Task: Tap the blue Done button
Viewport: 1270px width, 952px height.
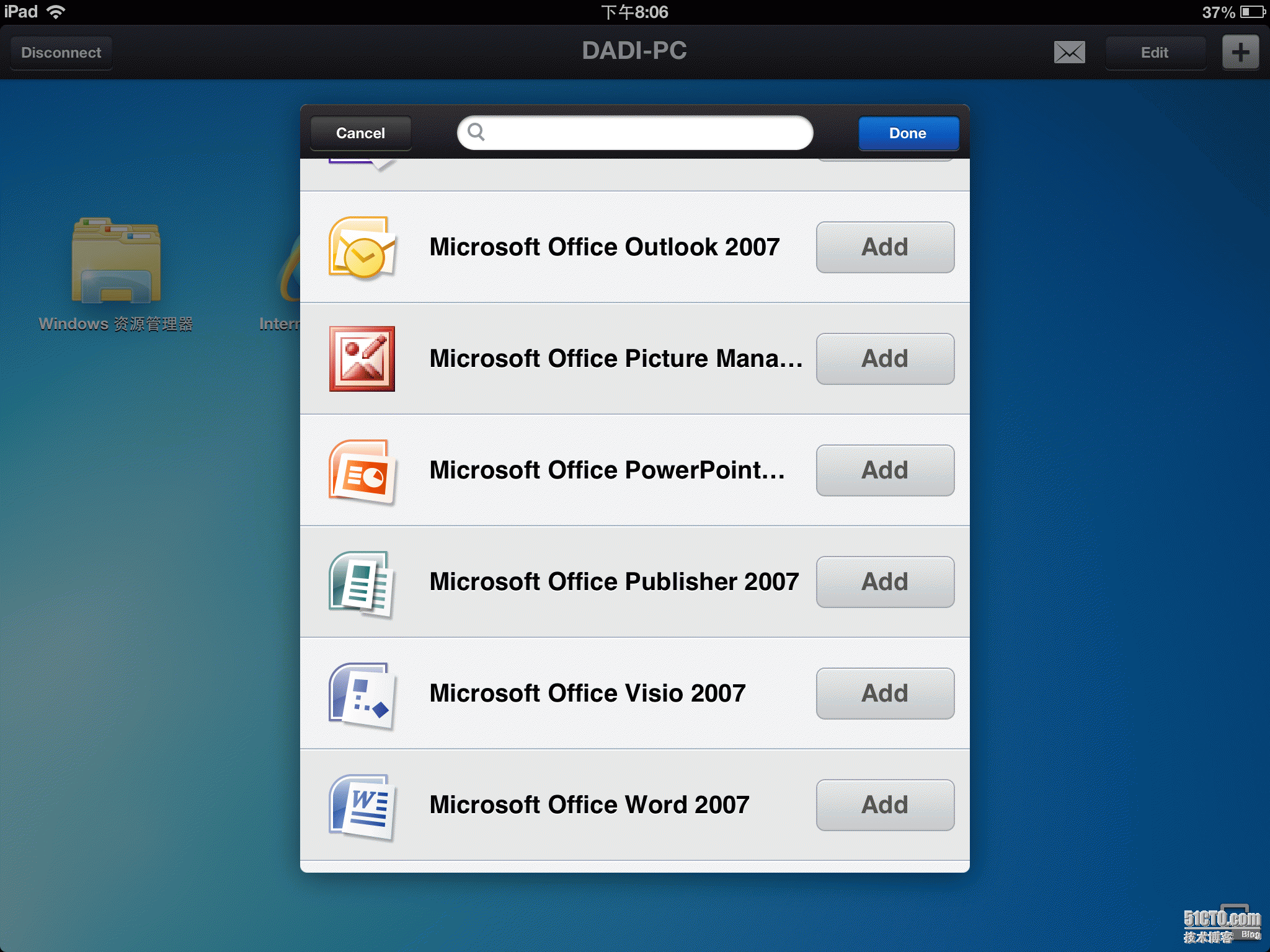Action: [x=908, y=133]
